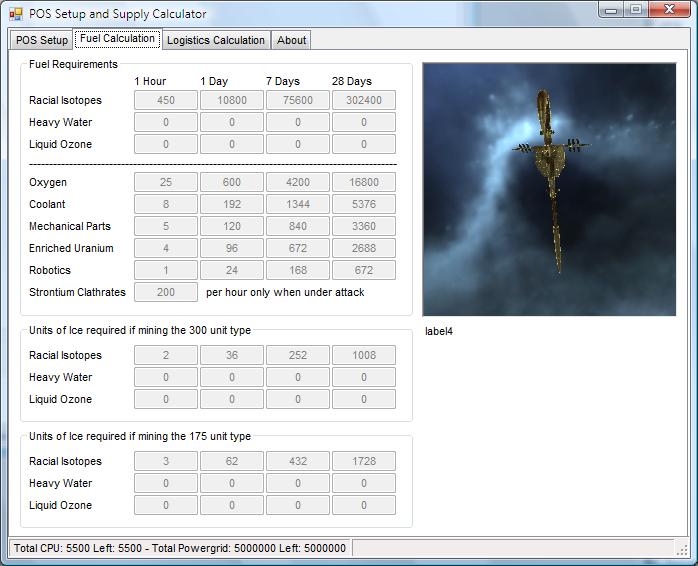Click 'per hour only when under attack' text

point(285,292)
